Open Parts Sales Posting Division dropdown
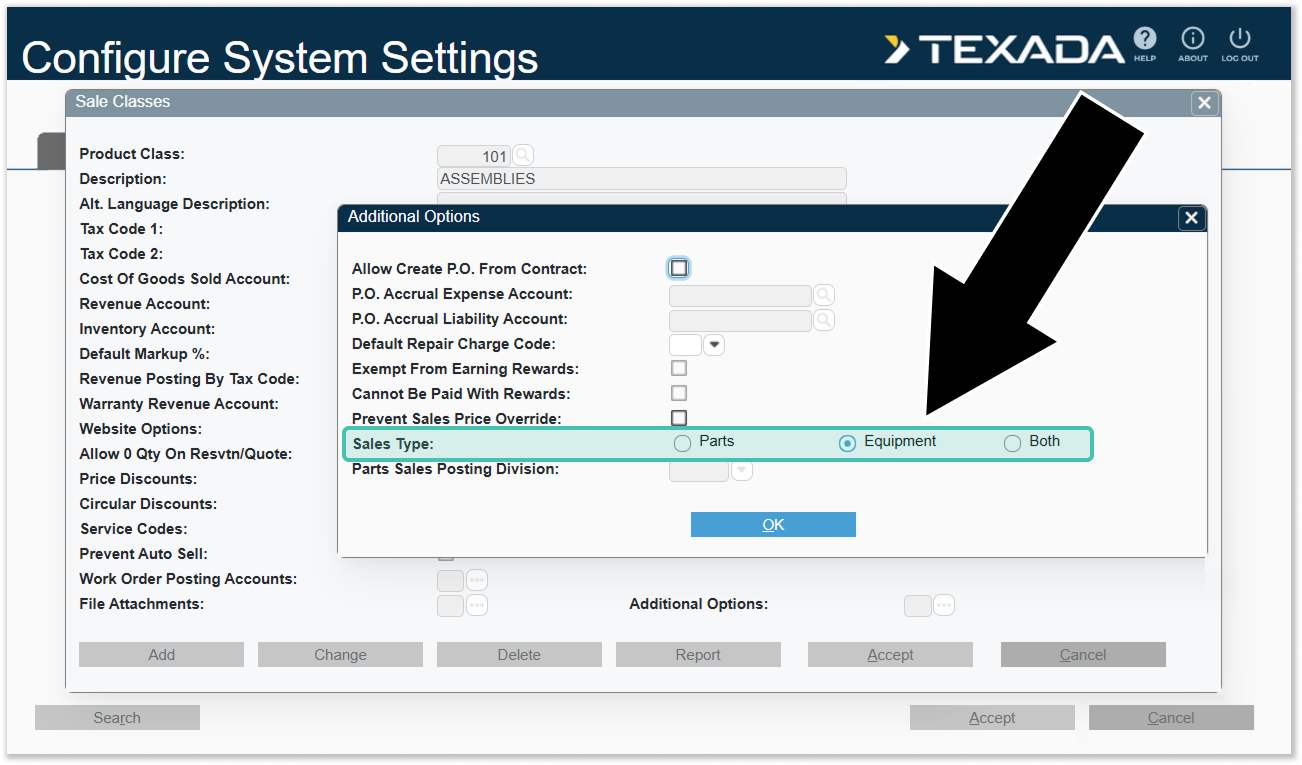The width and height of the screenshot is (1302, 765). pyautogui.click(x=741, y=470)
